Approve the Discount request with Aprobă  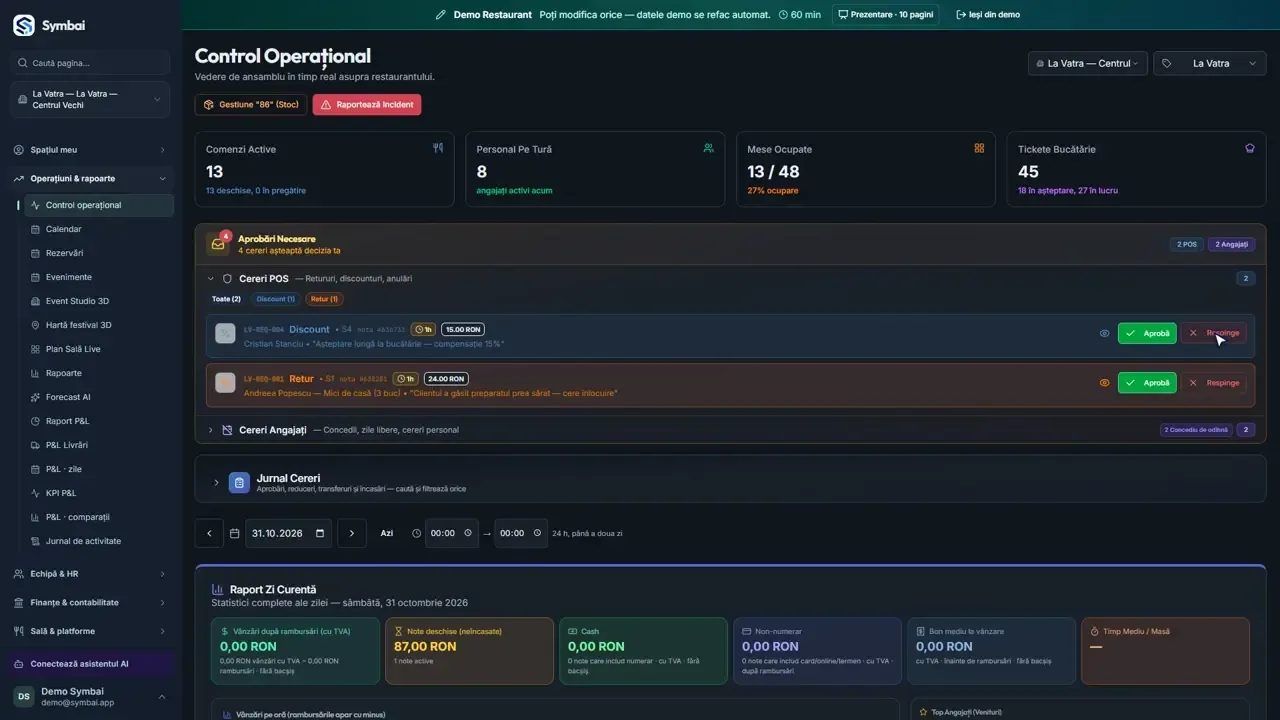[x=1147, y=333]
